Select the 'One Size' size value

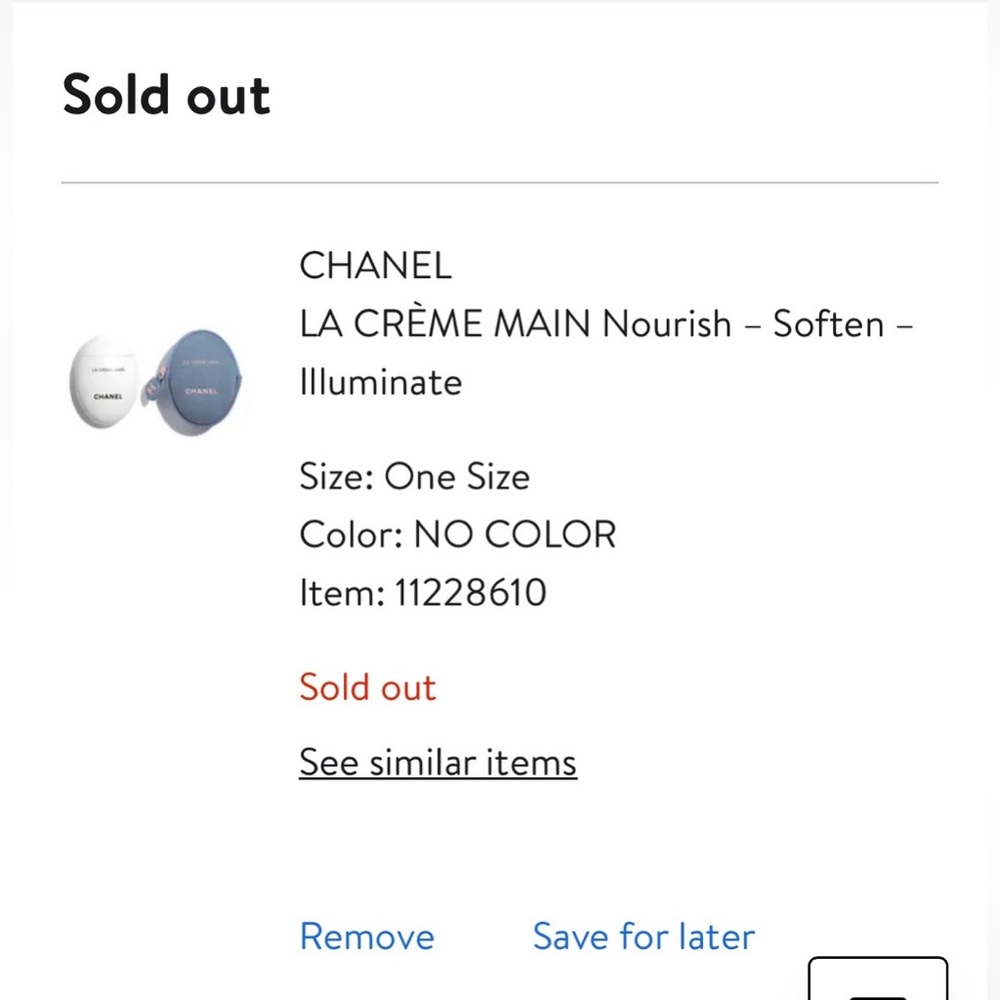click(457, 476)
